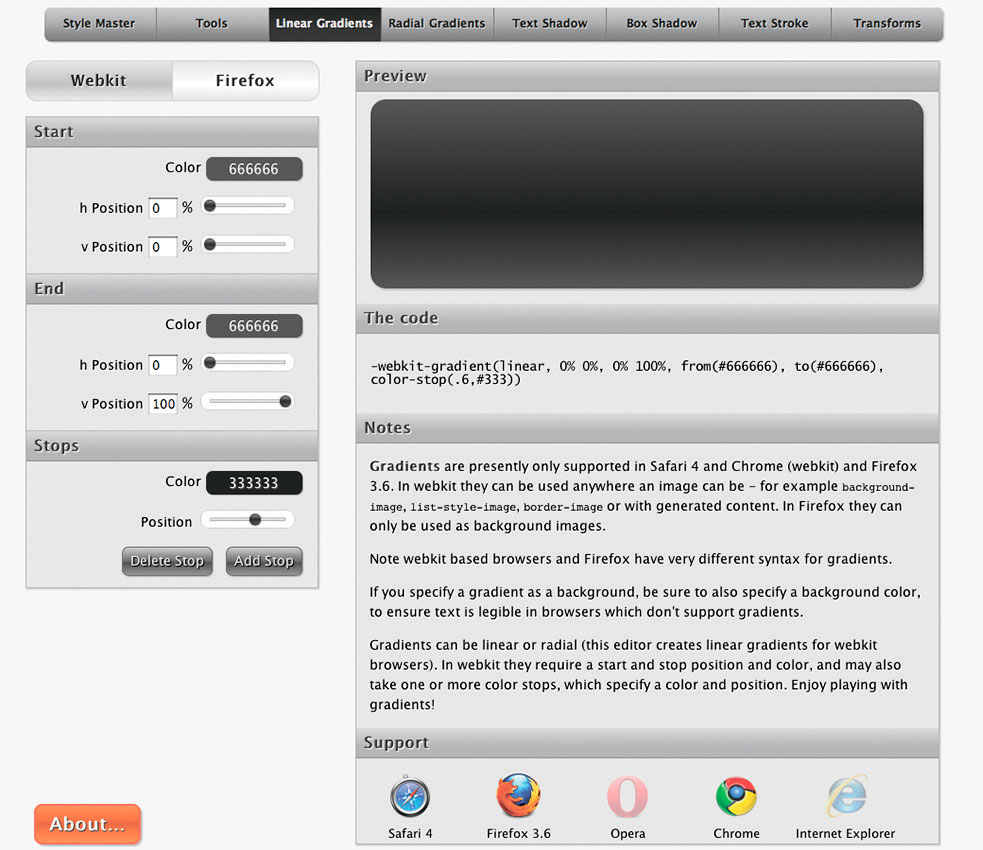Click the Stops color swatch 333333

pyautogui.click(x=254, y=483)
